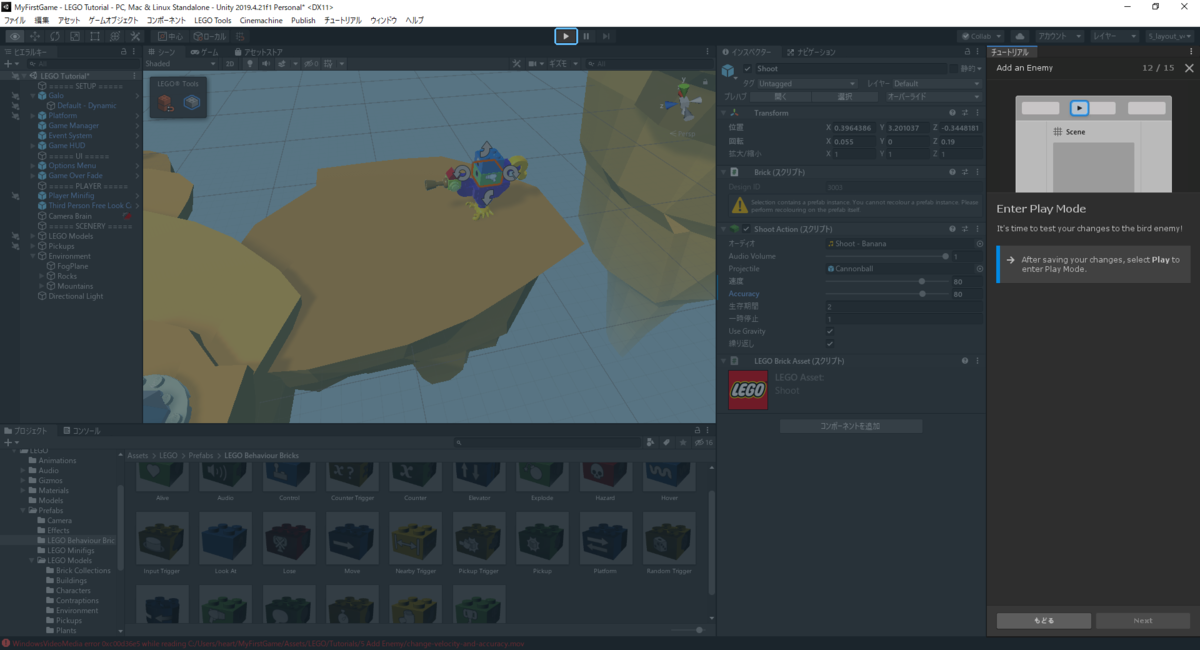Click the Hazard brick prefab

pos(606,481)
